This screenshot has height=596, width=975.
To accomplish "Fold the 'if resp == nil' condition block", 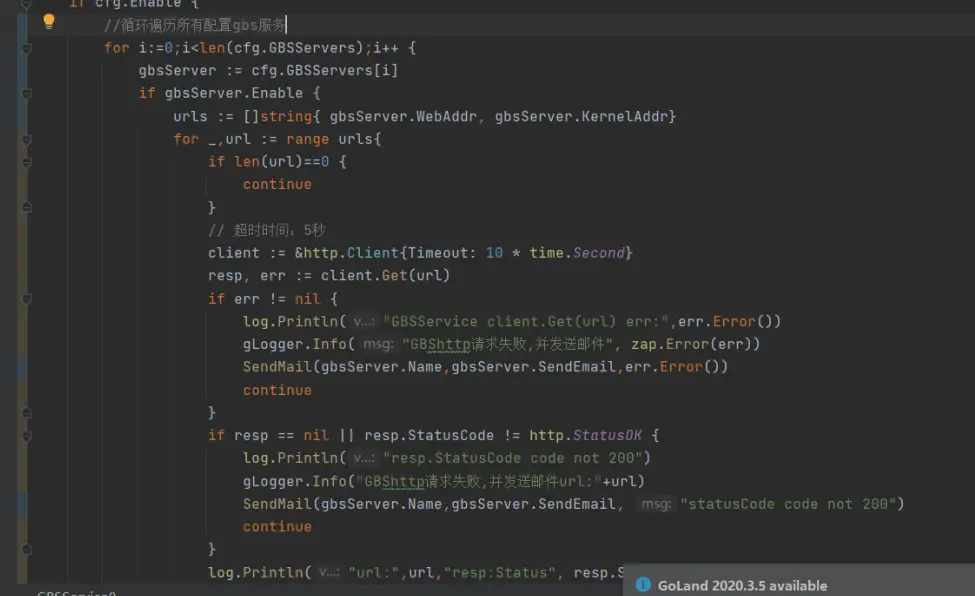I will 28,436.
